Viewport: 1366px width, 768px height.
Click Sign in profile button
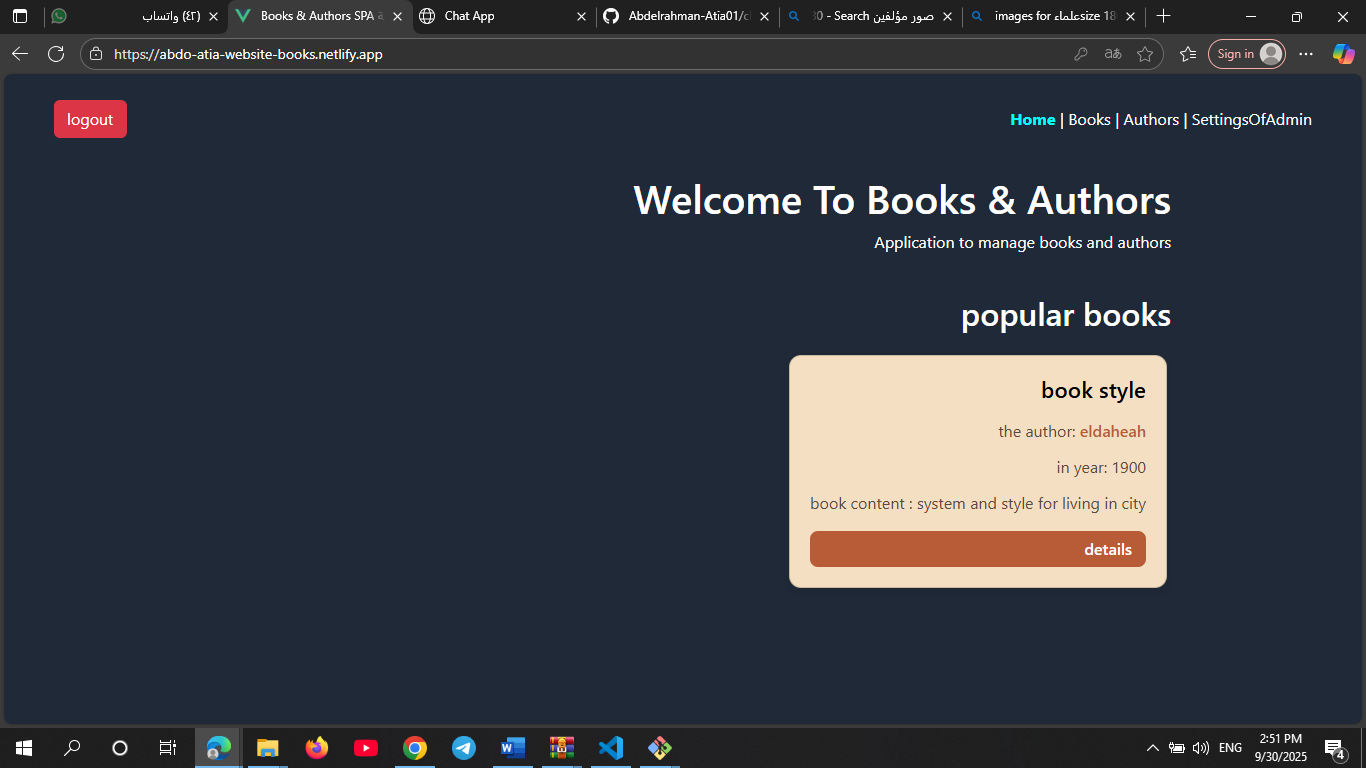[x=1246, y=54]
